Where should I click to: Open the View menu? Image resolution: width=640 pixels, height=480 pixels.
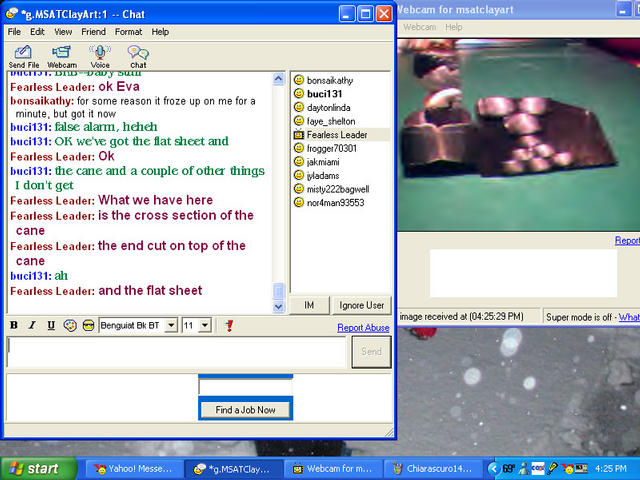click(63, 32)
